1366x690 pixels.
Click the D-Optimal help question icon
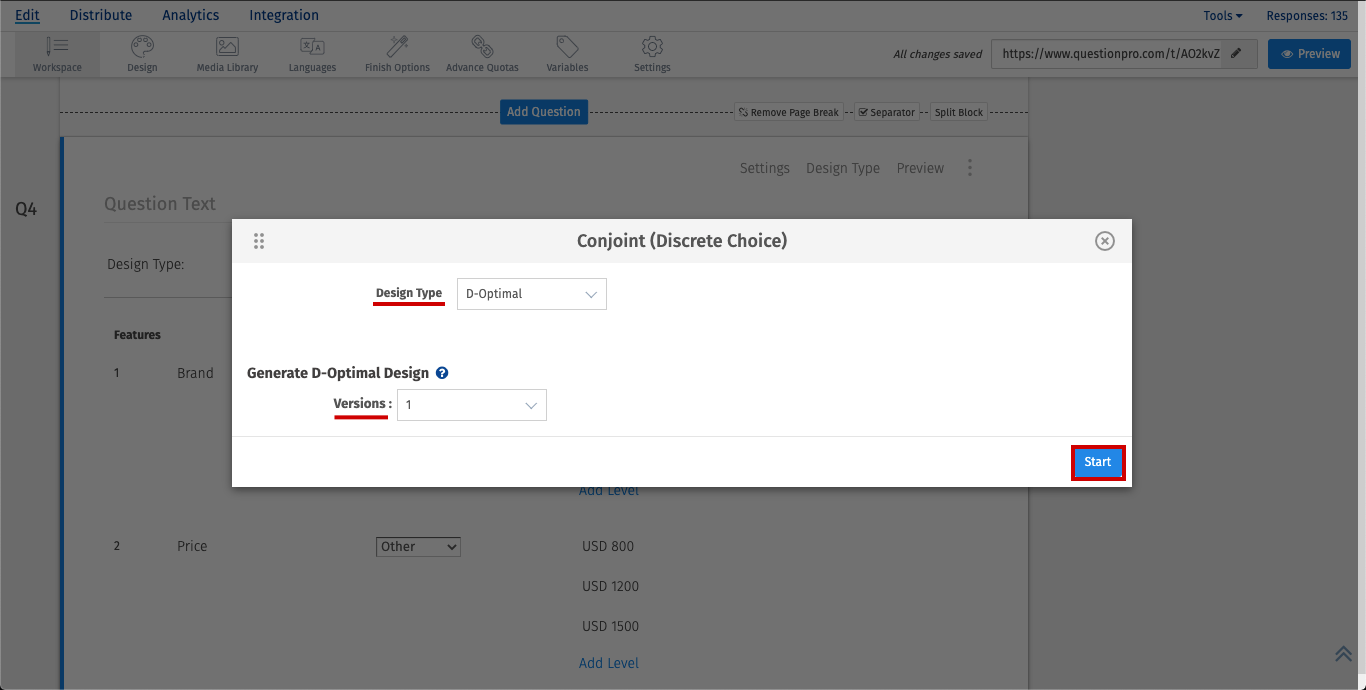click(442, 373)
